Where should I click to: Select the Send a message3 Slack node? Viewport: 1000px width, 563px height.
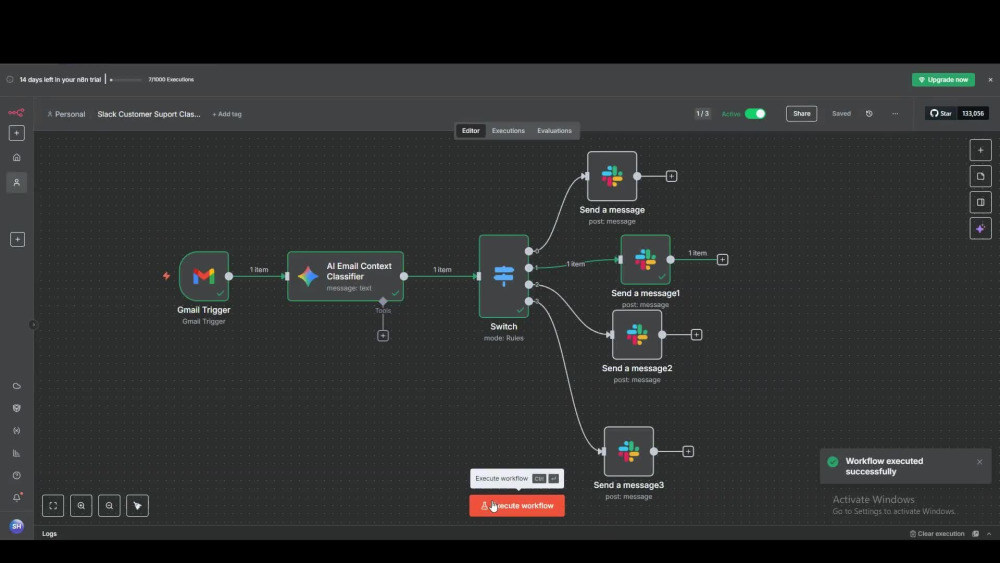[x=629, y=451]
